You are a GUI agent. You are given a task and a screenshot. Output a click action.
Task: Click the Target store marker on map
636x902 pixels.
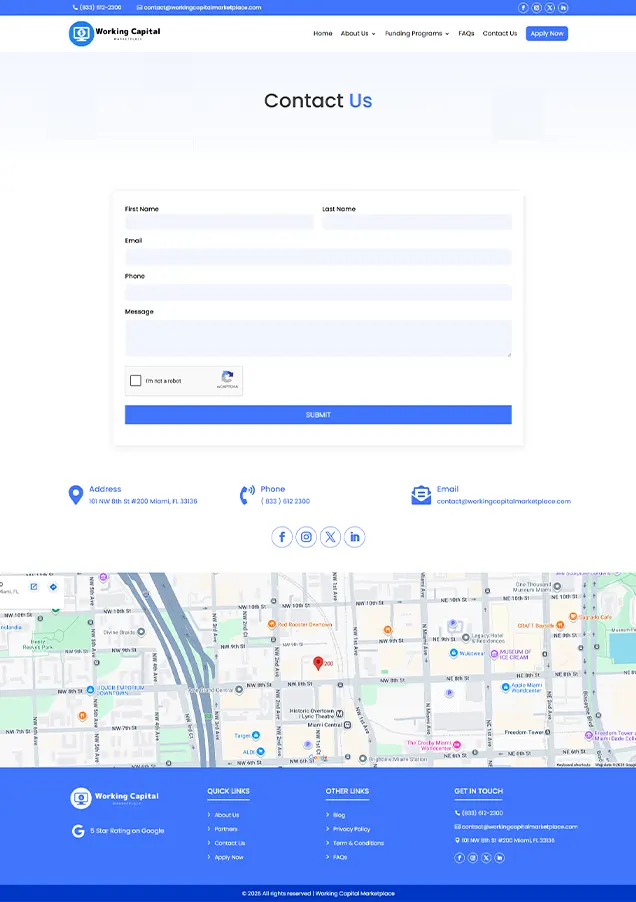pyautogui.click(x=256, y=735)
